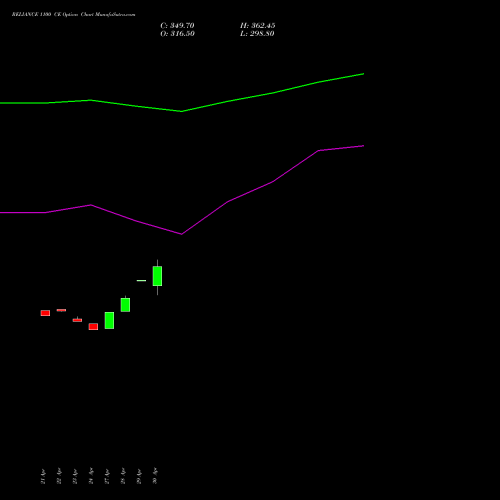Click the RELIANCE CE Options chart title
Image resolution: width=500 pixels, height=500 pixels.
click(73, 15)
